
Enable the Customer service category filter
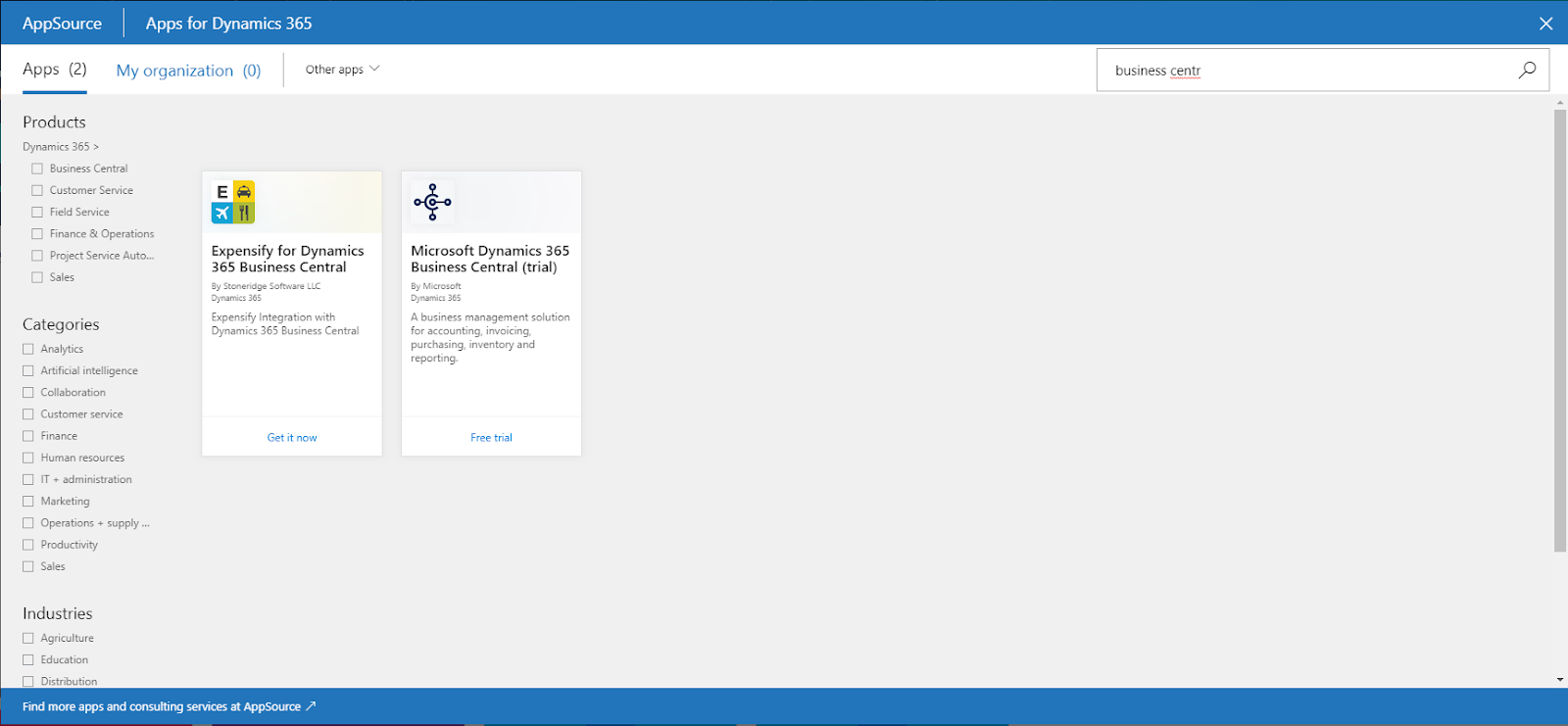click(x=28, y=414)
